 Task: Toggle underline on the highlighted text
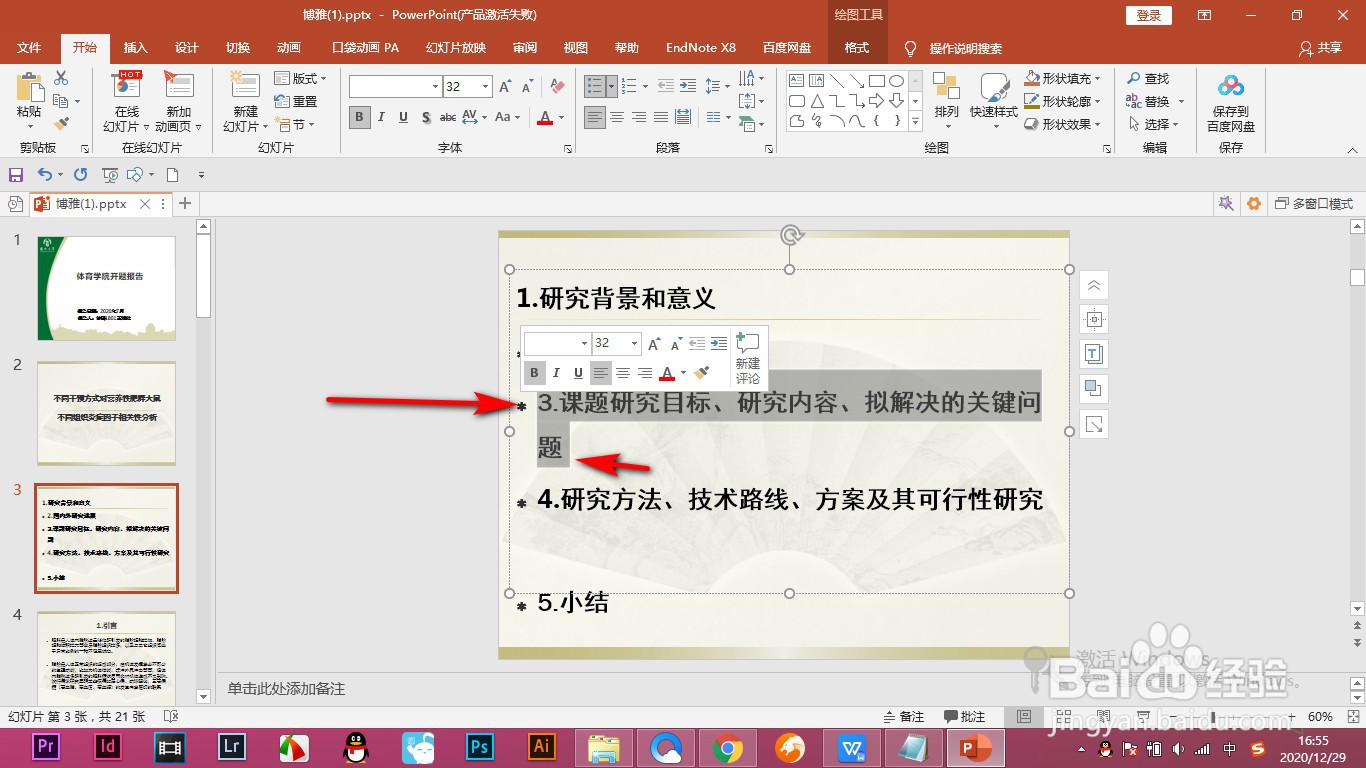click(578, 373)
